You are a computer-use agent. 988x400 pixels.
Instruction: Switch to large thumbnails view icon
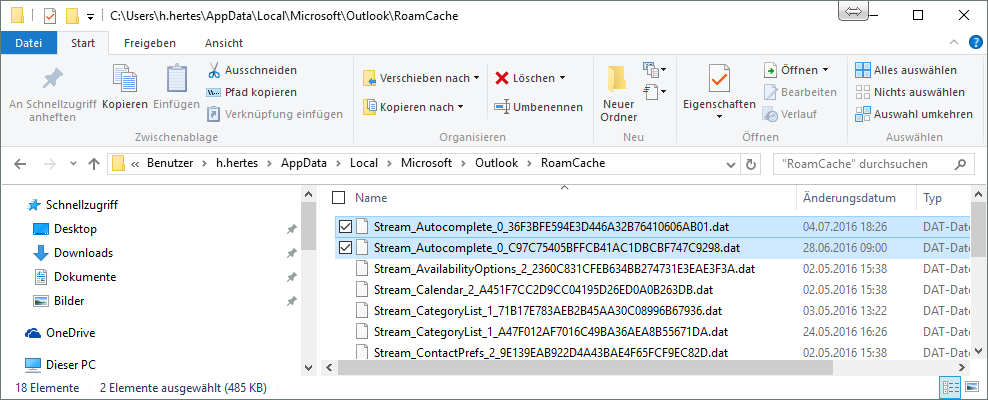pos(970,387)
